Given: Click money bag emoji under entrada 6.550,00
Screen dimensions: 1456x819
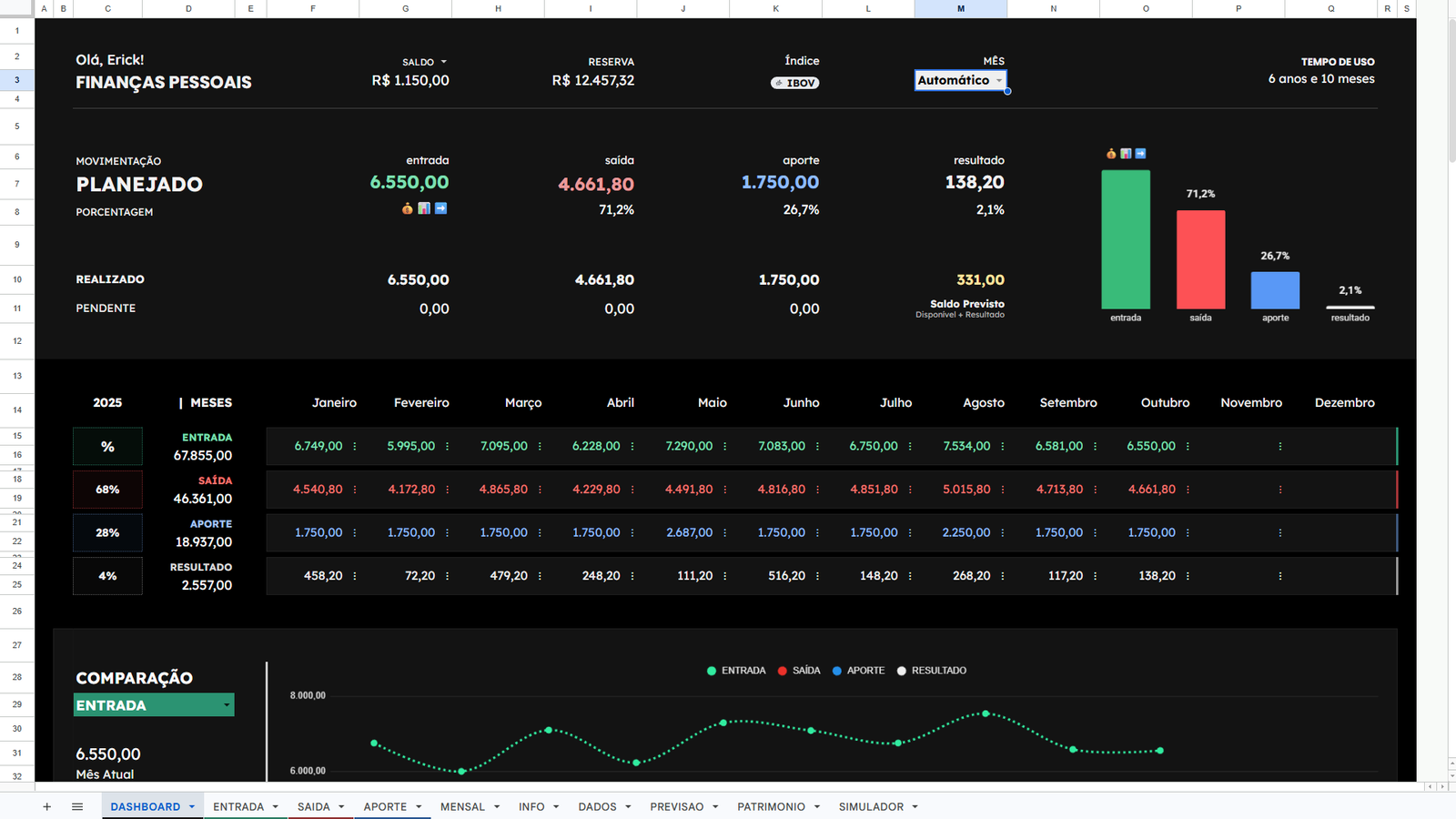Looking at the screenshot, I should [408, 208].
